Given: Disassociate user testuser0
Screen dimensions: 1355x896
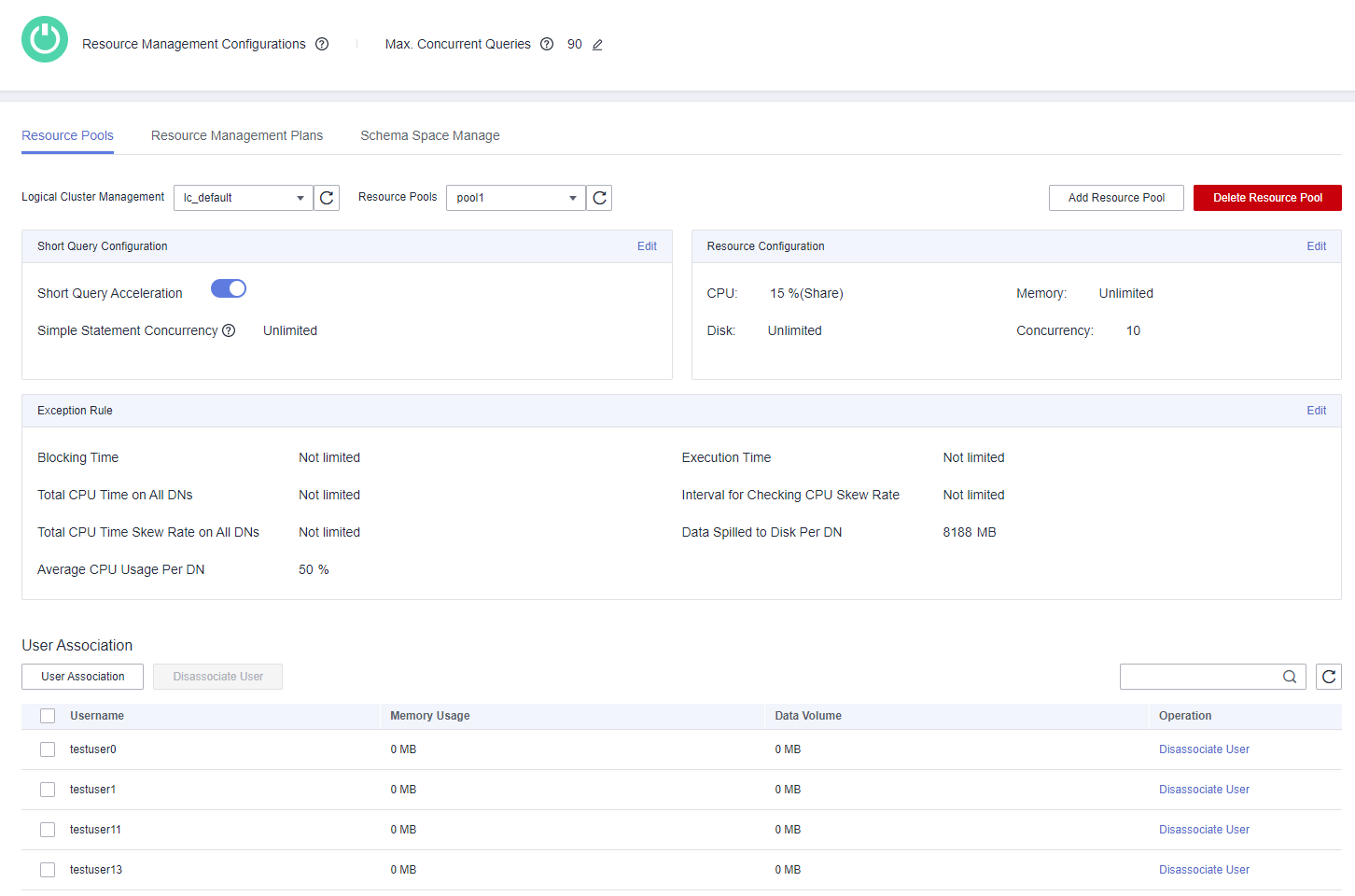Looking at the screenshot, I should [x=1204, y=749].
